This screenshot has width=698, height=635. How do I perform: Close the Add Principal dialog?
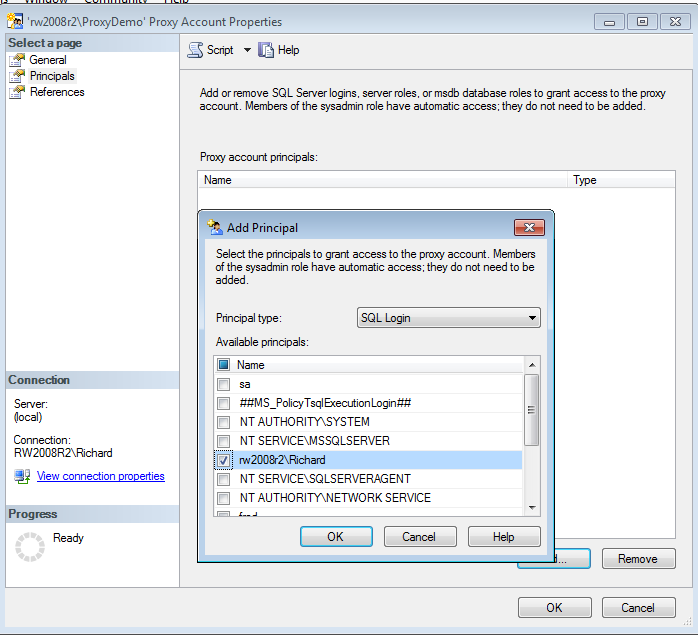point(529,228)
